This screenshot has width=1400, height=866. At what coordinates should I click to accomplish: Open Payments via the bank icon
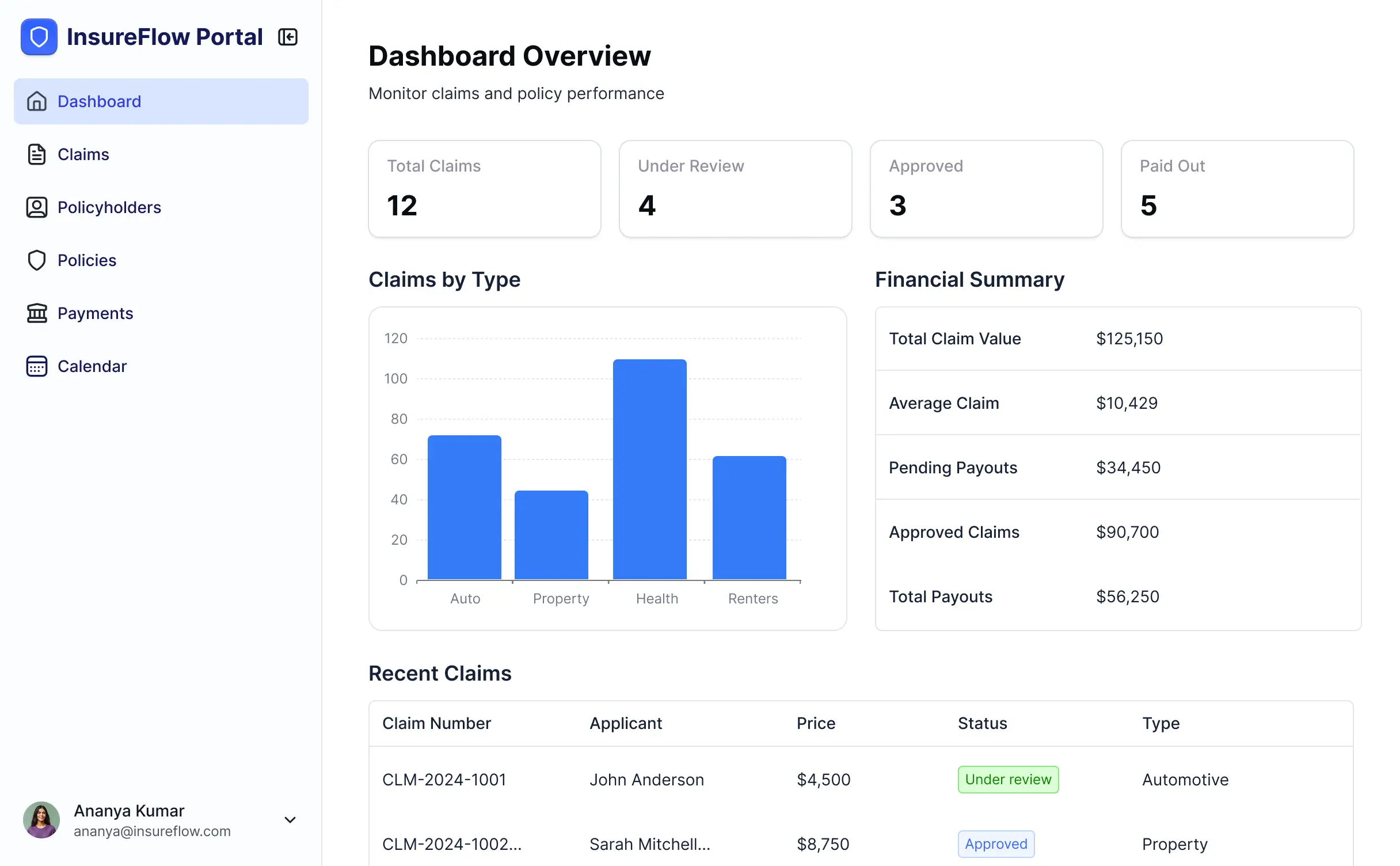37,313
